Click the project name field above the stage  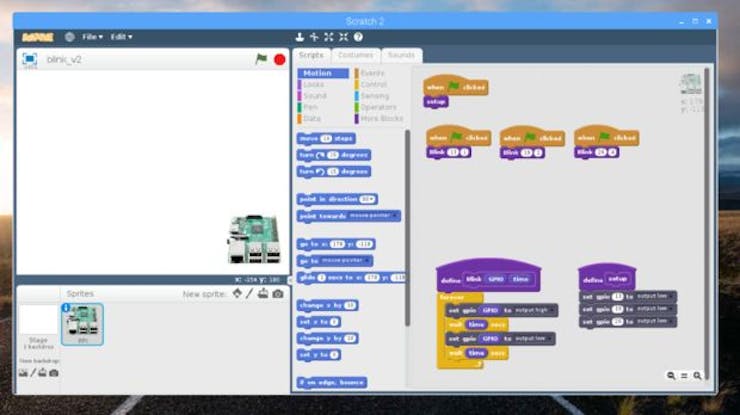[64, 59]
